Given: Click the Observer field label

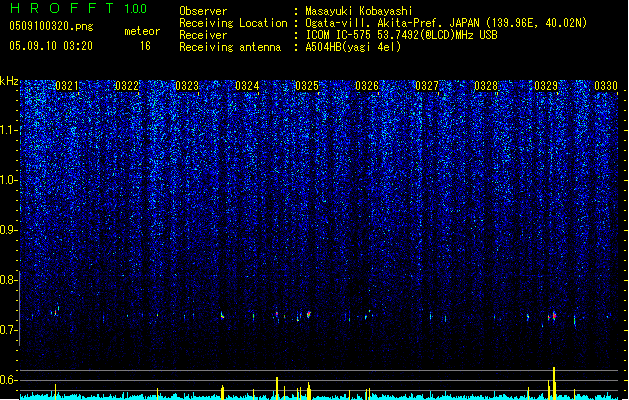Looking at the screenshot, I should pyautogui.click(x=203, y=11).
